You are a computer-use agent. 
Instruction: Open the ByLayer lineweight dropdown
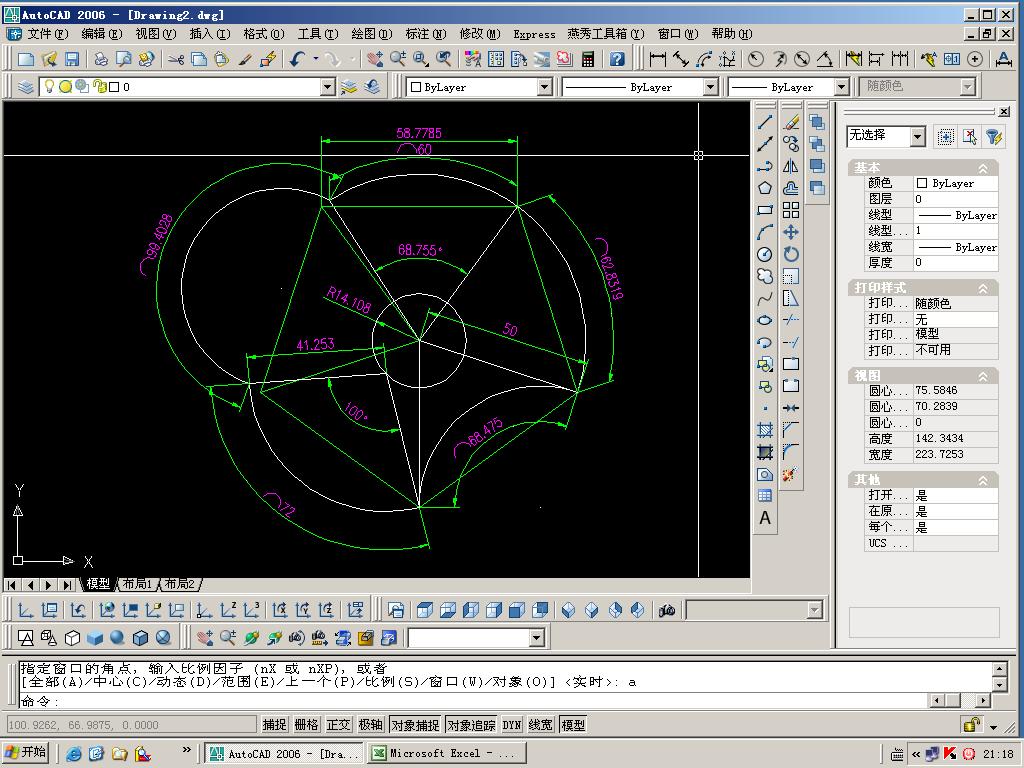point(842,87)
